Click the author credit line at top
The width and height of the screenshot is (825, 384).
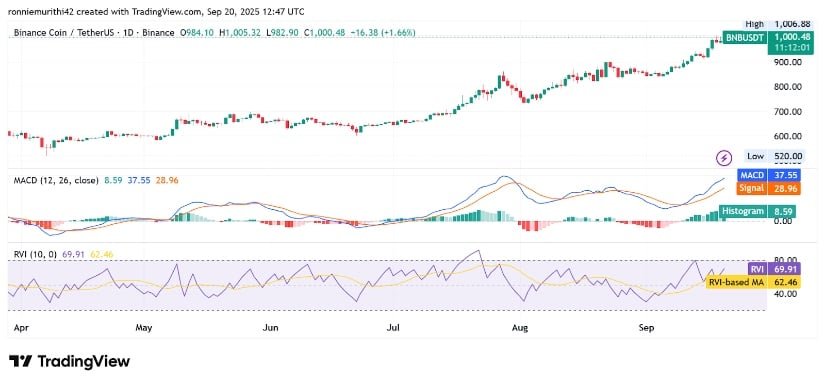click(156, 11)
